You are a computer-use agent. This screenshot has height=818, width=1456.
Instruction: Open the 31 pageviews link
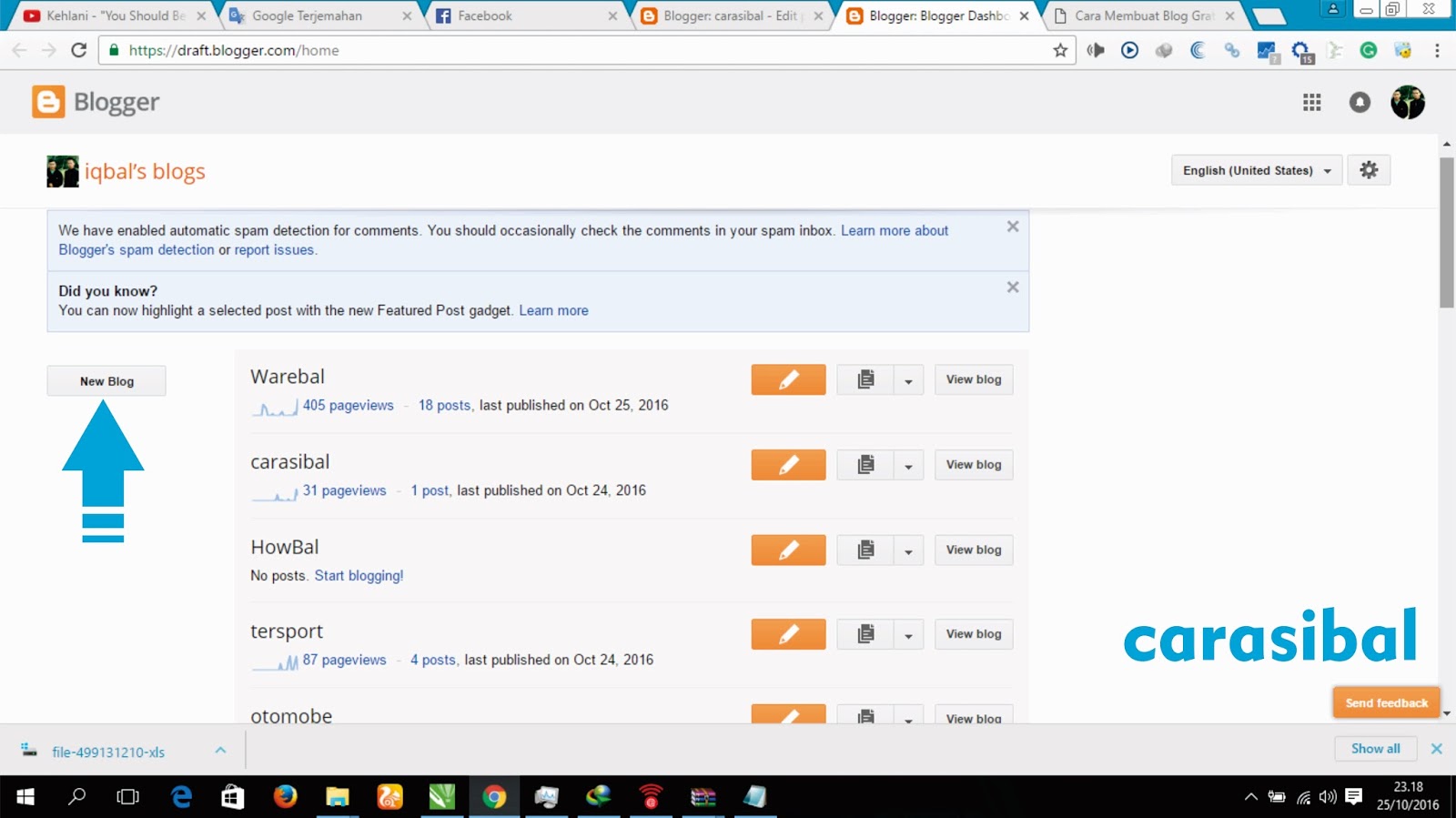(x=345, y=490)
